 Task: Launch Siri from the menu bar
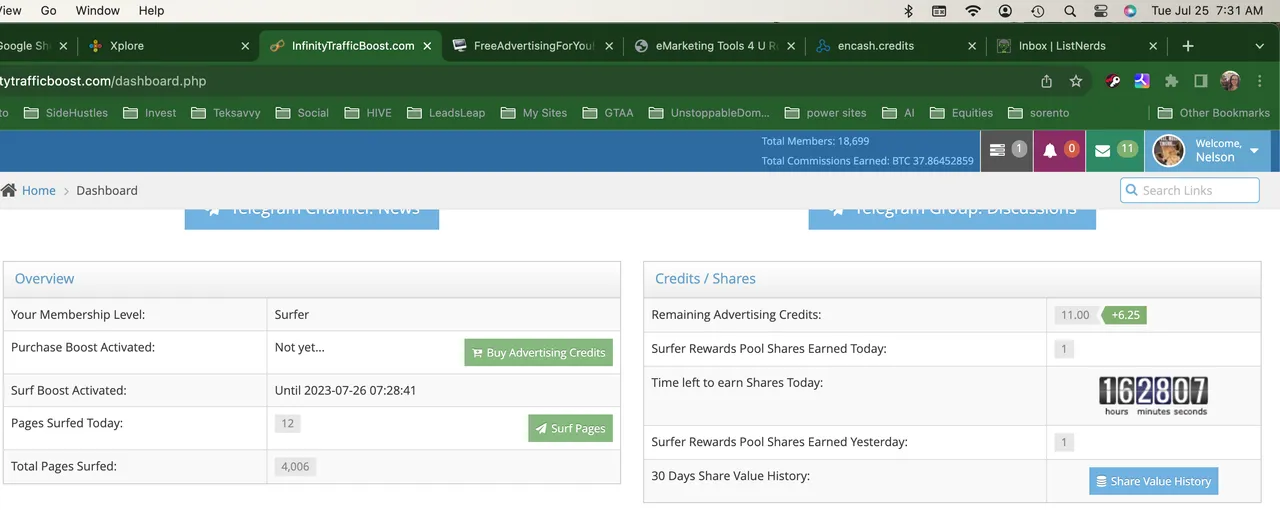click(1130, 11)
